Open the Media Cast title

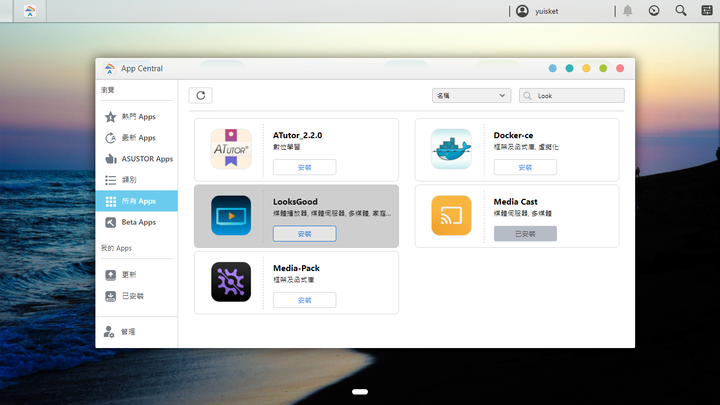(x=515, y=202)
